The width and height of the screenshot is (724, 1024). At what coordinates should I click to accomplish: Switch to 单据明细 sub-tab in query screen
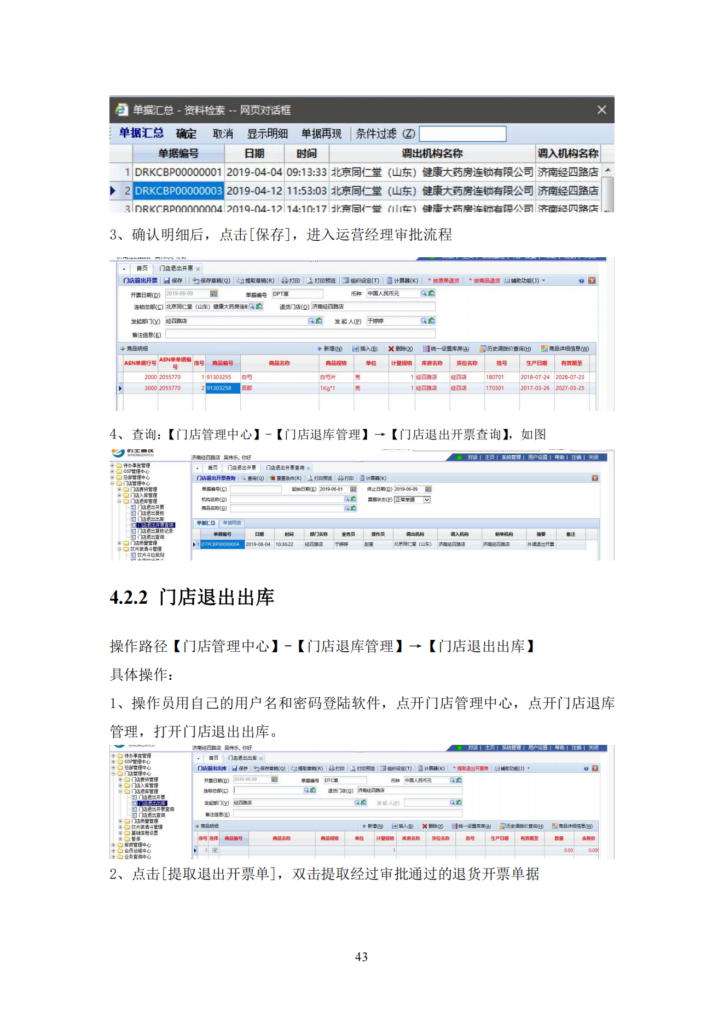(x=232, y=523)
